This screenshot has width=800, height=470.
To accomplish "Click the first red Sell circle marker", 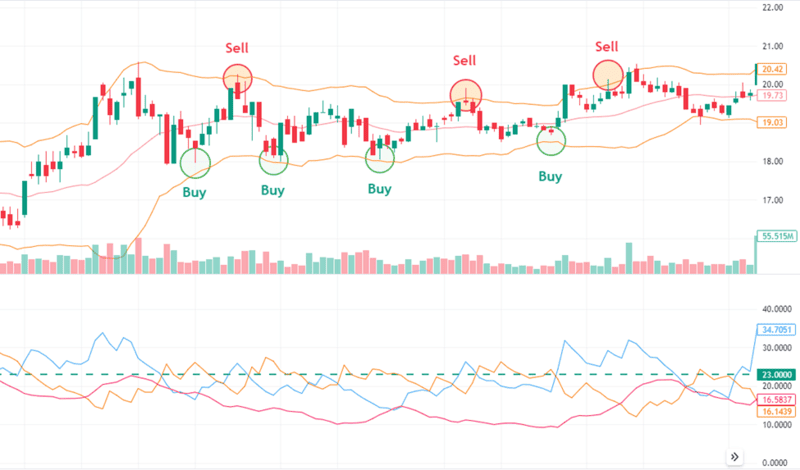I will (238, 79).
